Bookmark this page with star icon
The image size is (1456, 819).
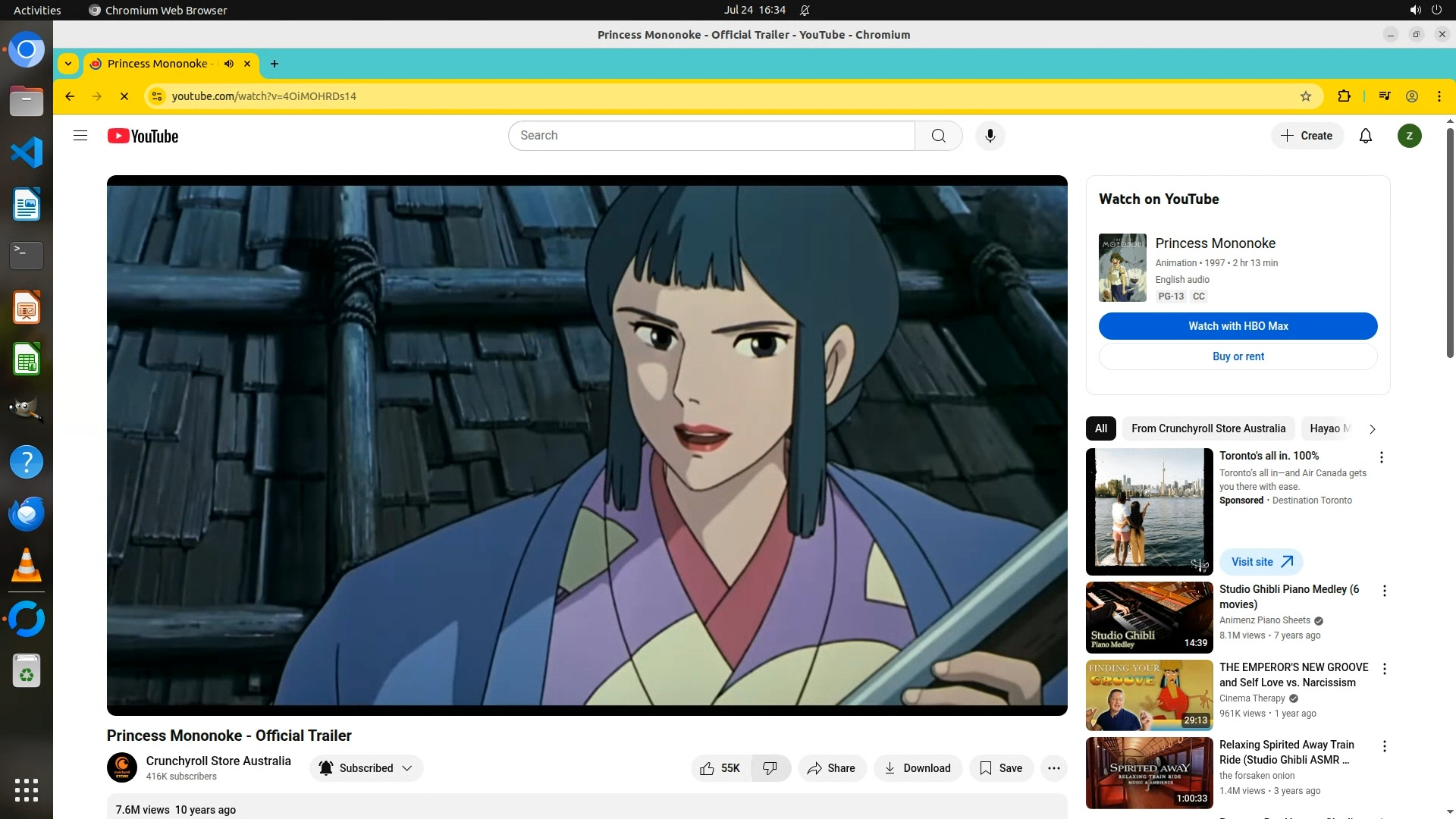1305,96
